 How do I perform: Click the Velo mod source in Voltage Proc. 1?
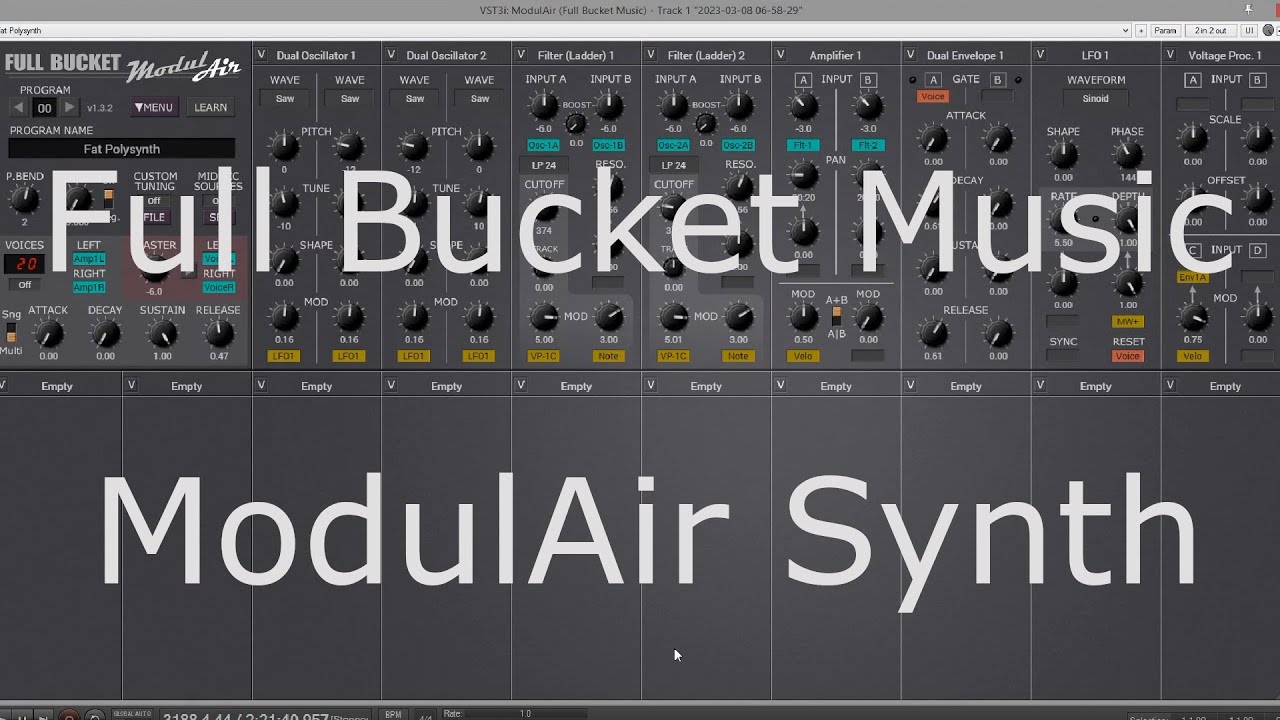point(1192,356)
